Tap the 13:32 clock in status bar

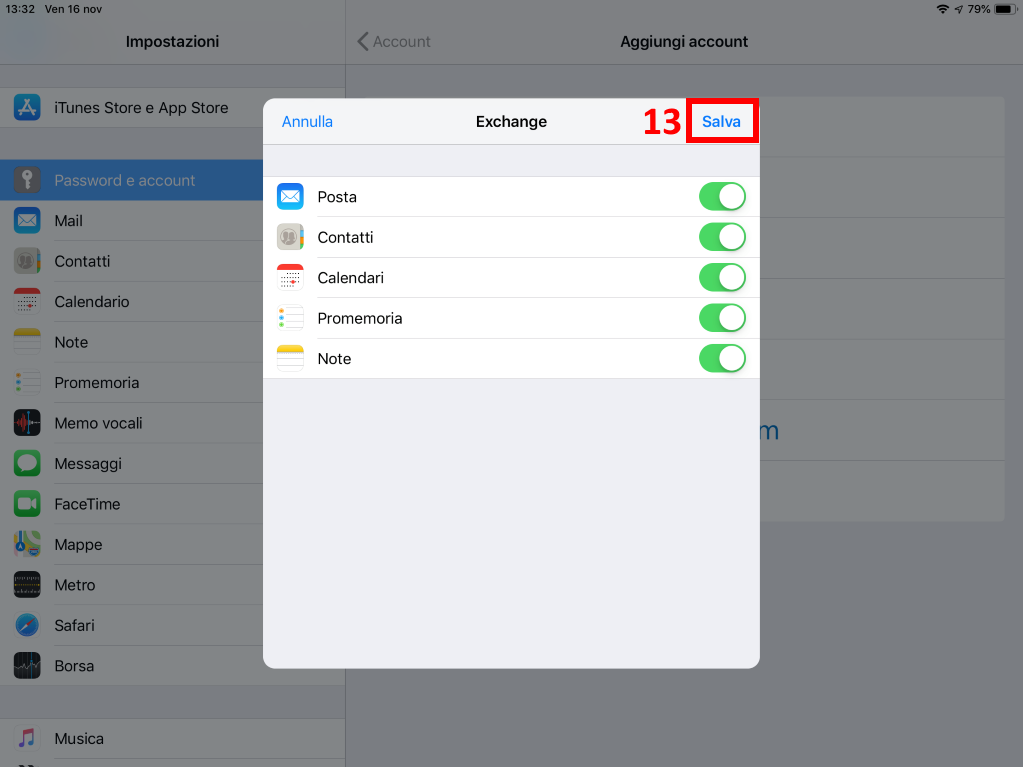click(20, 9)
